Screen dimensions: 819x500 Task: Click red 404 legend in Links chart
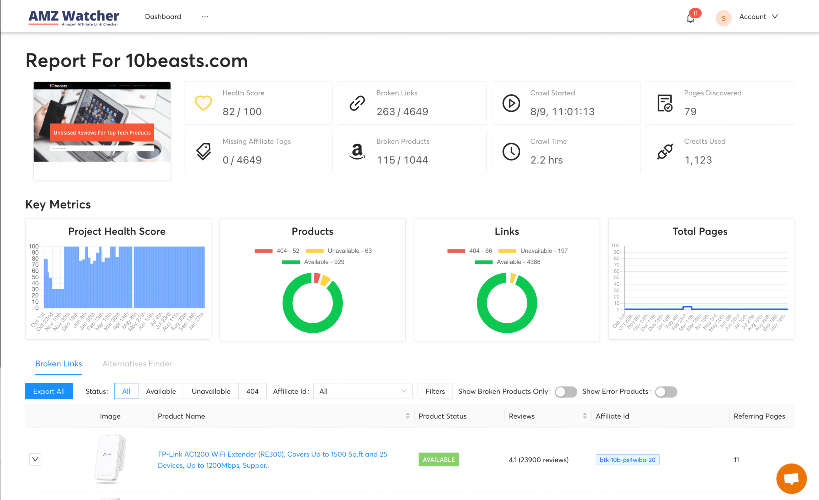click(470, 251)
